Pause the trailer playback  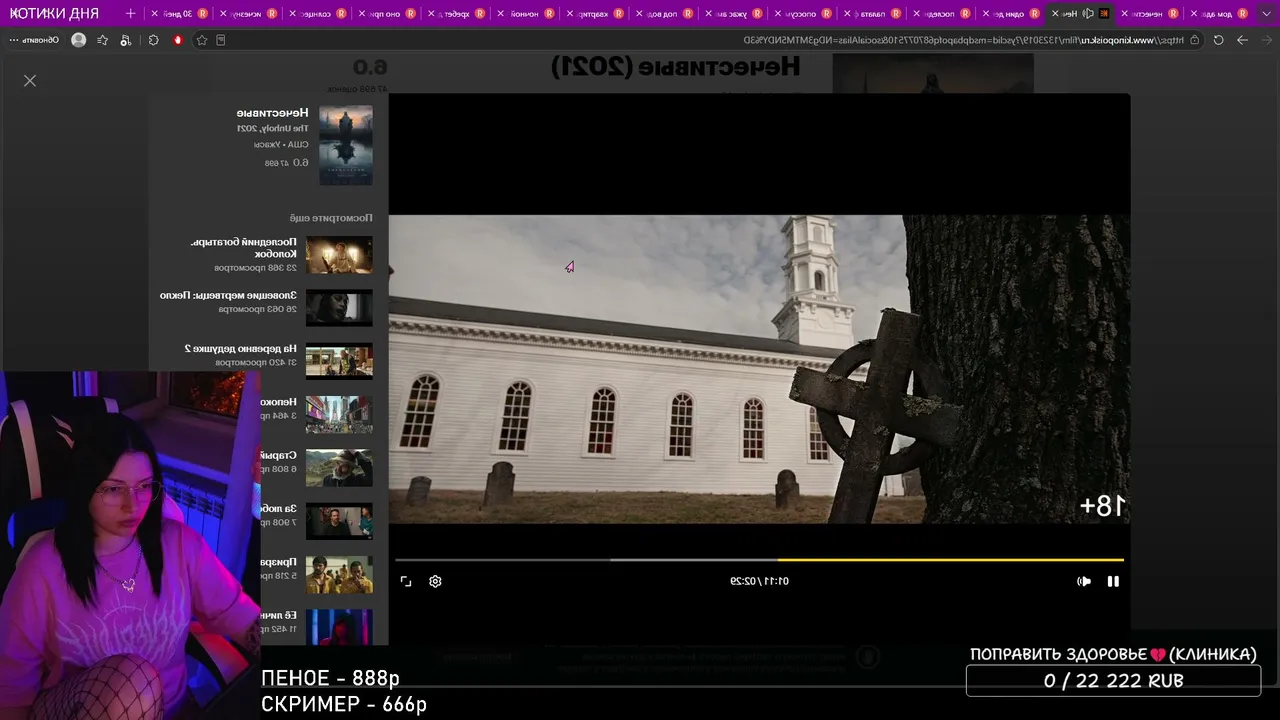coord(1113,581)
